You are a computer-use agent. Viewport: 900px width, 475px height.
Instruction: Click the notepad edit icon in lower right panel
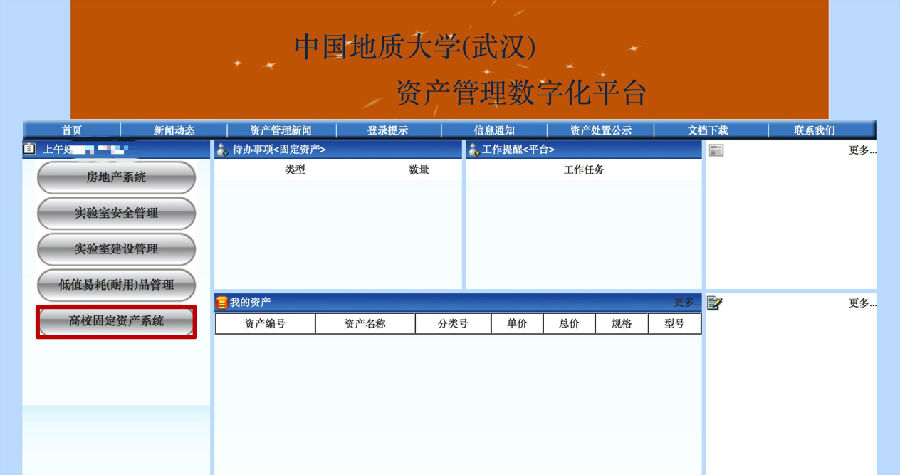pyautogui.click(x=715, y=302)
